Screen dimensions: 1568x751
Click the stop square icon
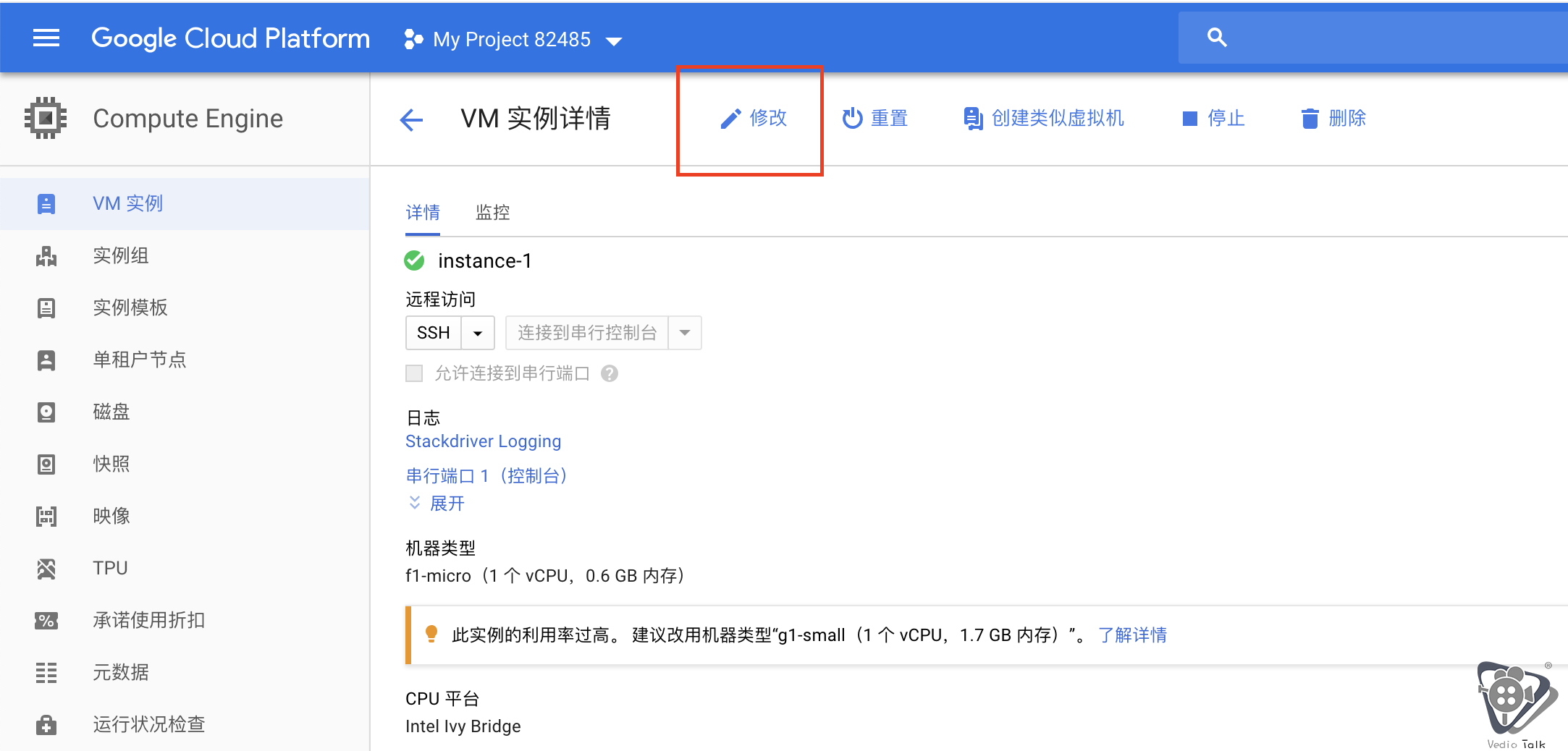tap(1189, 119)
